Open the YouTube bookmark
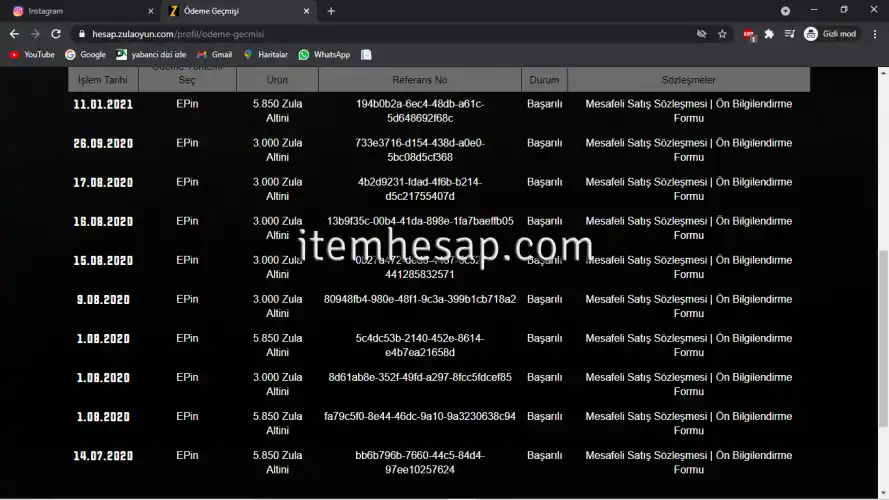The height and width of the screenshot is (500, 889). tap(32, 55)
